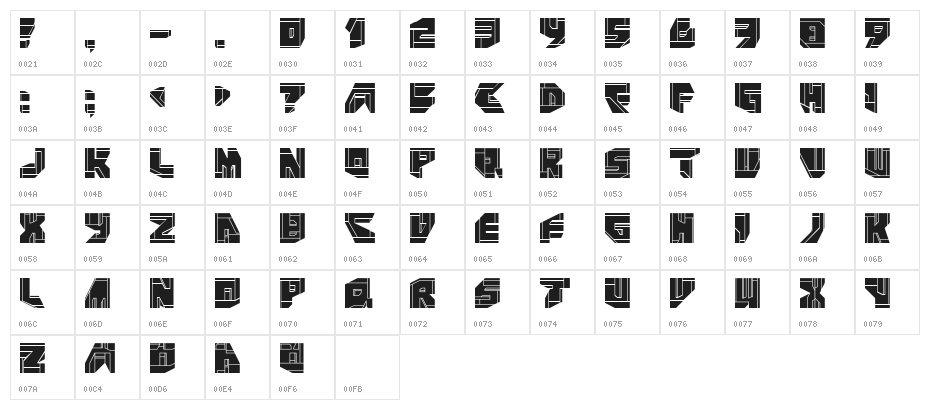The width and height of the screenshot is (930, 410).
Task: Click the lowercase y glyph 0079
Action: [x=876, y=294]
